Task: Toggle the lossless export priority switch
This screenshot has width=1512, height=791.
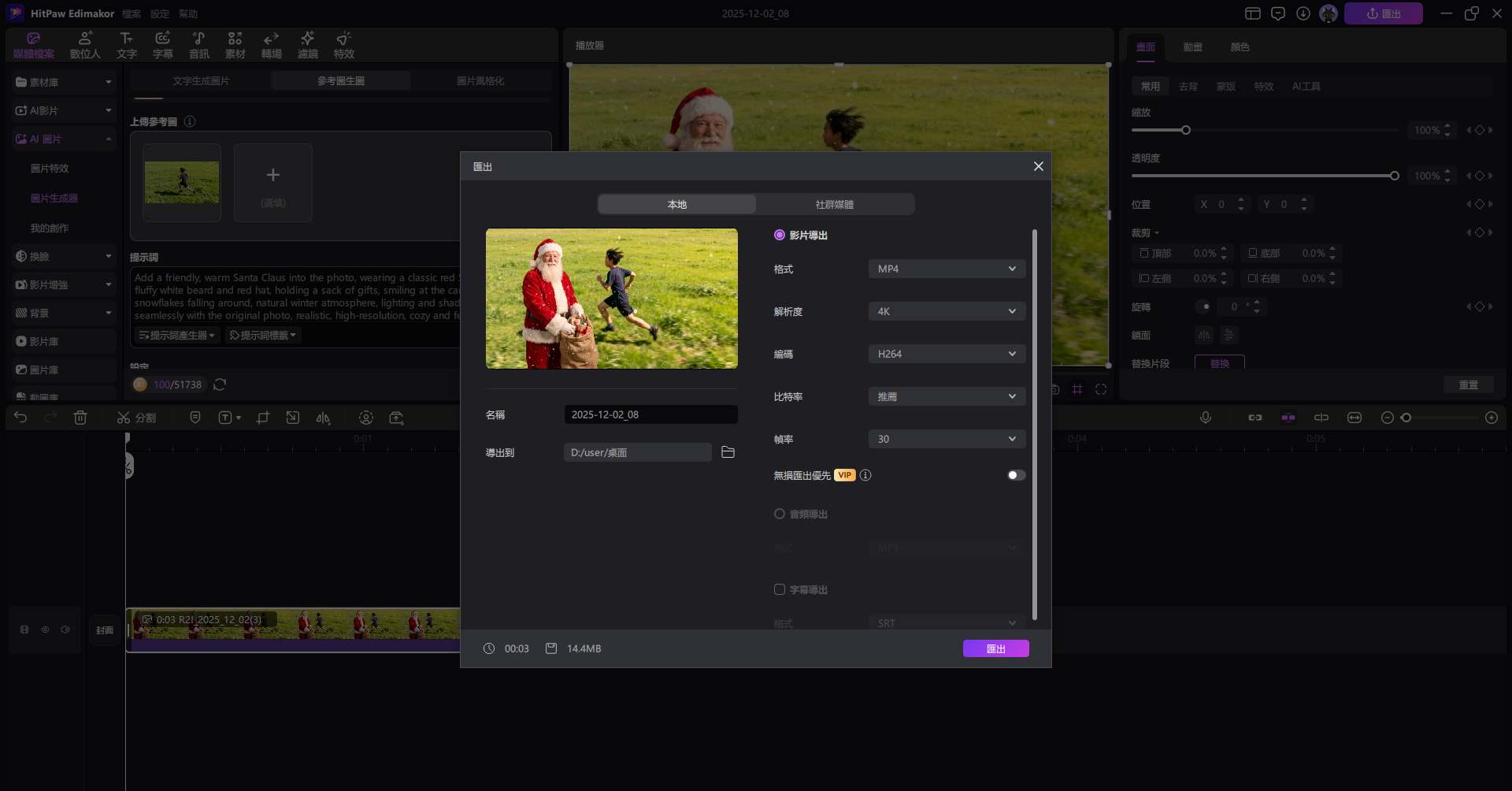Action: (1016, 475)
